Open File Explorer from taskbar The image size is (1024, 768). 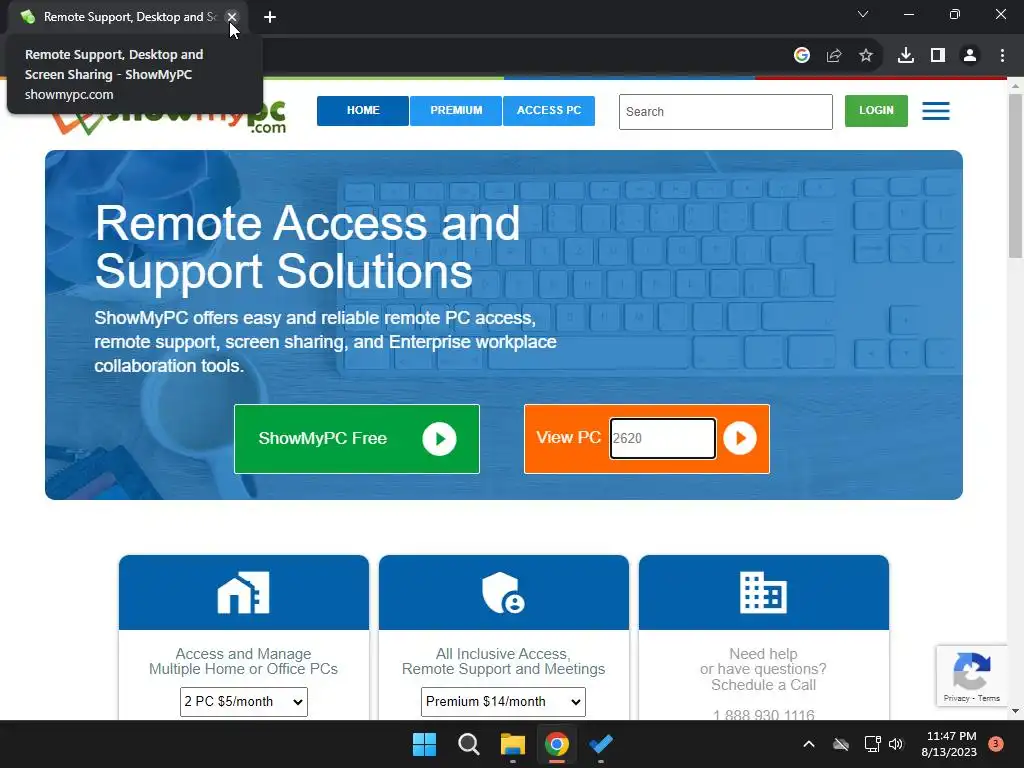pyautogui.click(x=513, y=744)
